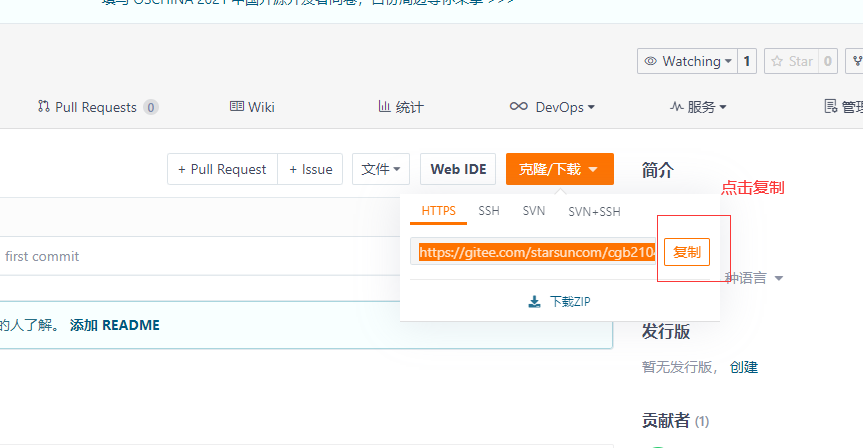Click the Wiki book icon
Image resolution: width=863 pixels, height=448 pixels.
(237, 106)
